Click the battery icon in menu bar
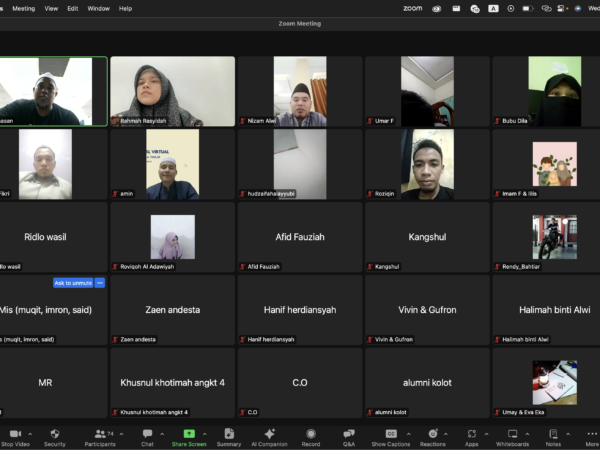The width and height of the screenshot is (600, 450). (528, 8)
